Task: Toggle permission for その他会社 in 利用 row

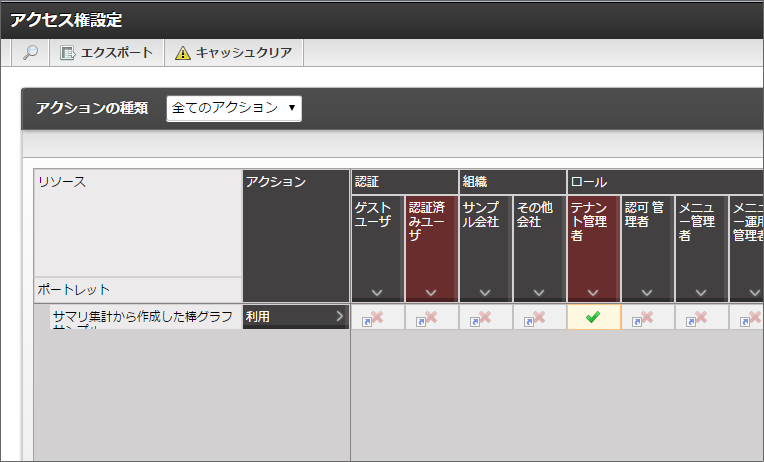Action: point(540,317)
